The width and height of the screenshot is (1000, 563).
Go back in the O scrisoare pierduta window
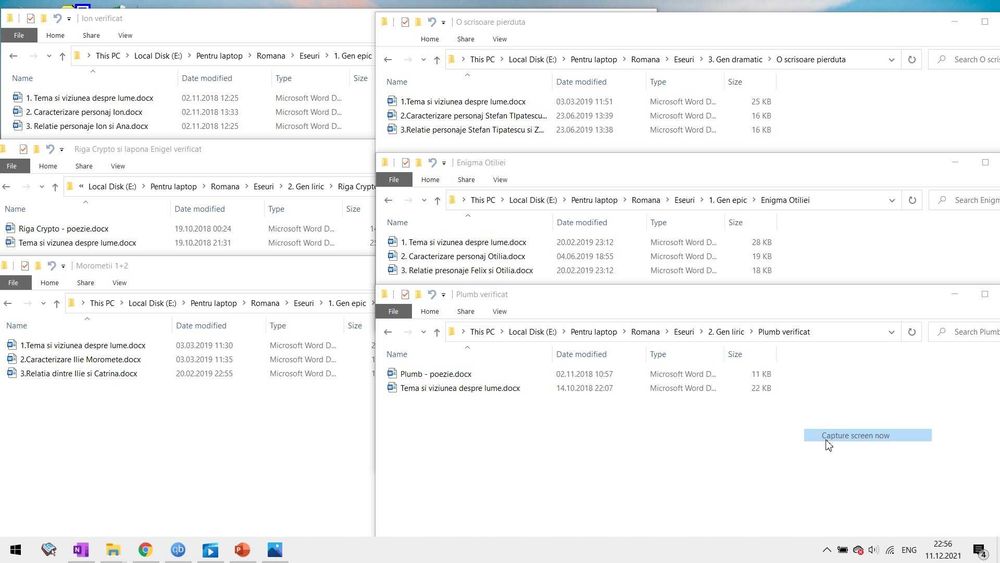tap(388, 59)
